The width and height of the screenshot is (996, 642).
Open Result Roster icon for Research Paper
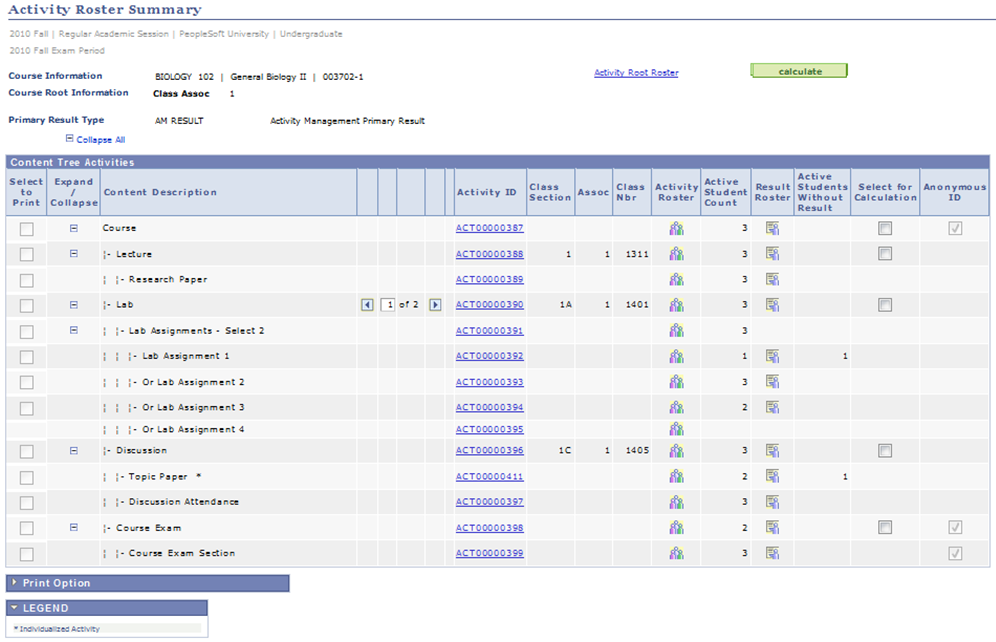[772, 279]
